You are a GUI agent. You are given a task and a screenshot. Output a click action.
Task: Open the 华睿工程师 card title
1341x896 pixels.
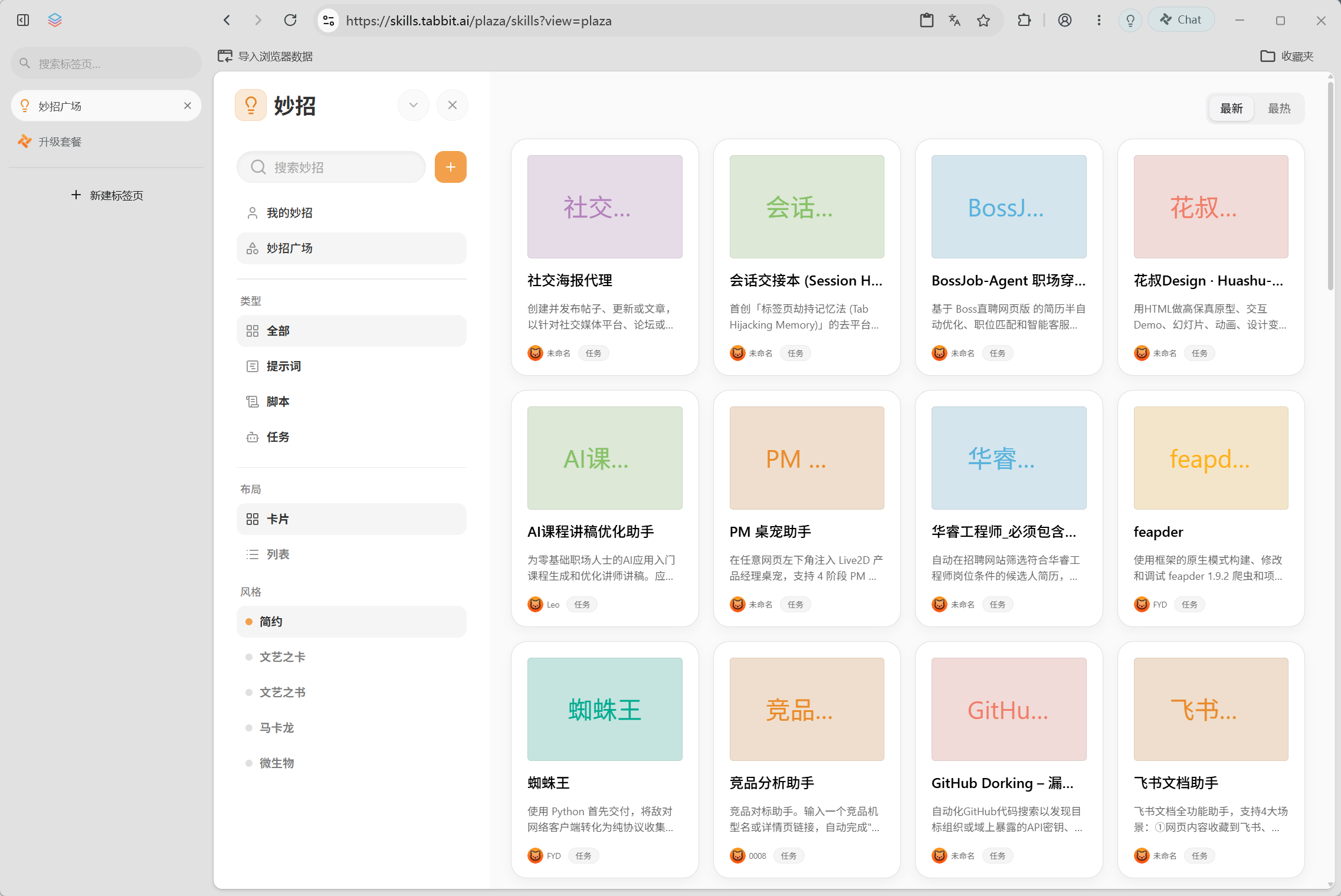point(1004,532)
